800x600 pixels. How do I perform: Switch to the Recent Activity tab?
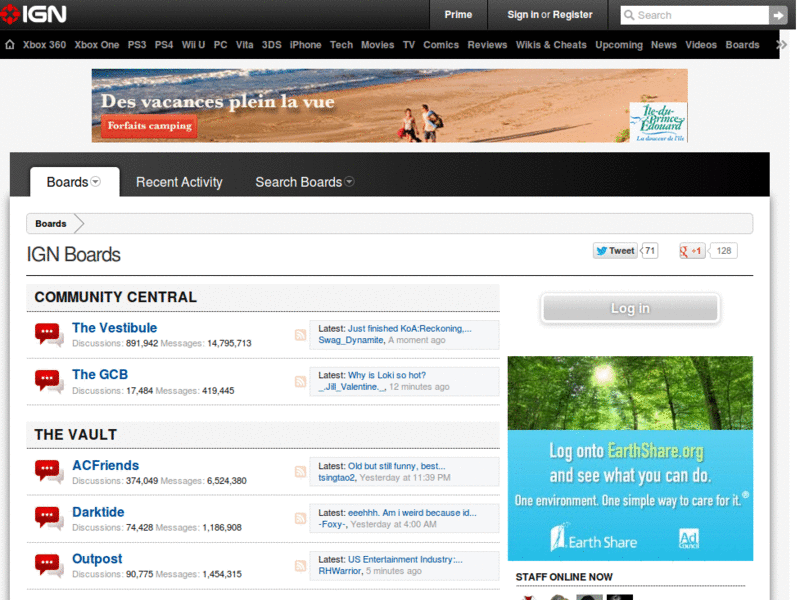coord(179,182)
